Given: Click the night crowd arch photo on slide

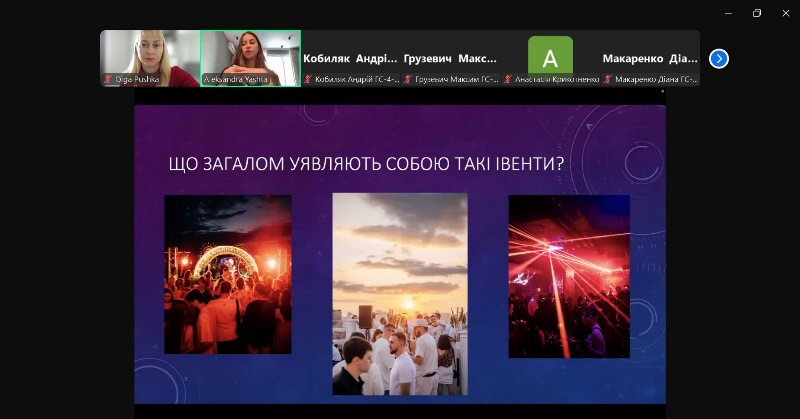Looking at the screenshot, I should [x=228, y=275].
